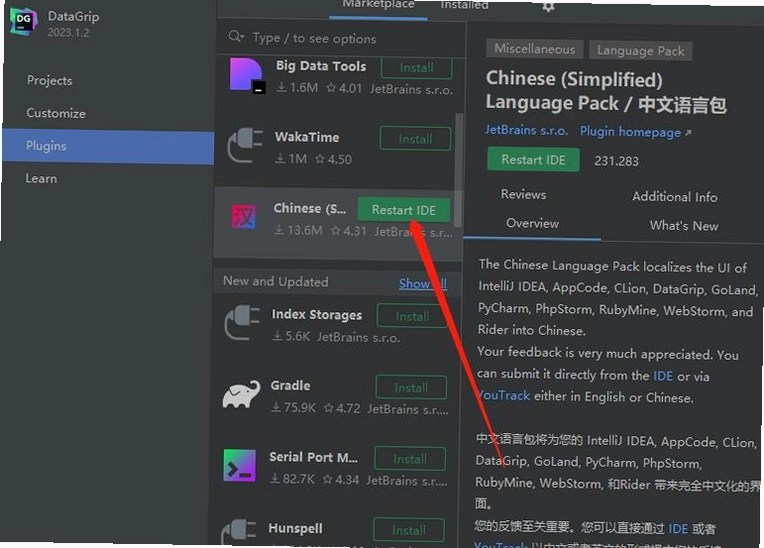Screen dimensions: 764x548
Task: Click the New and Updated heading
Action: pyautogui.click(x=276, y=282)
